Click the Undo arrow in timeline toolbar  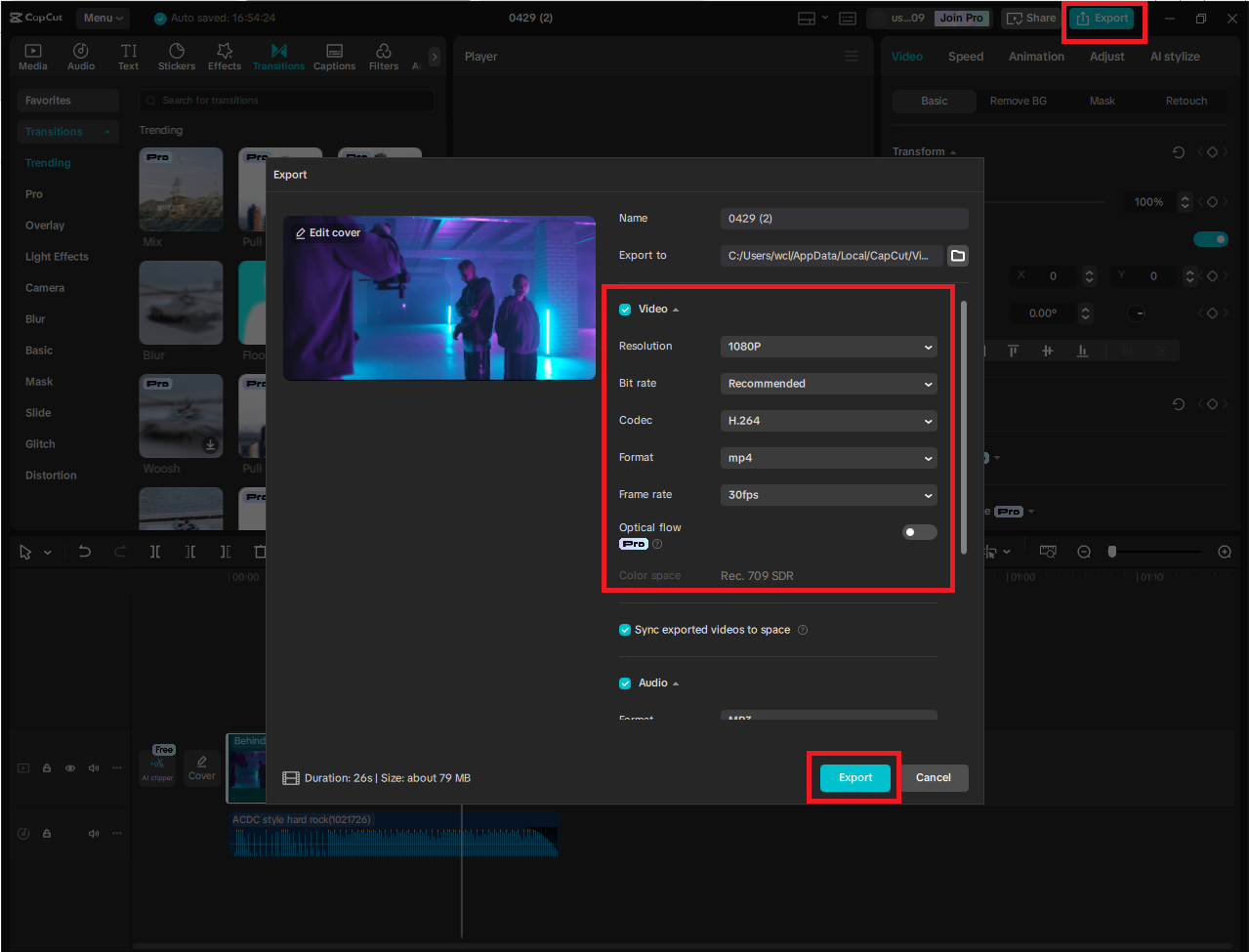pyautogui.click(x=85, y=552)
